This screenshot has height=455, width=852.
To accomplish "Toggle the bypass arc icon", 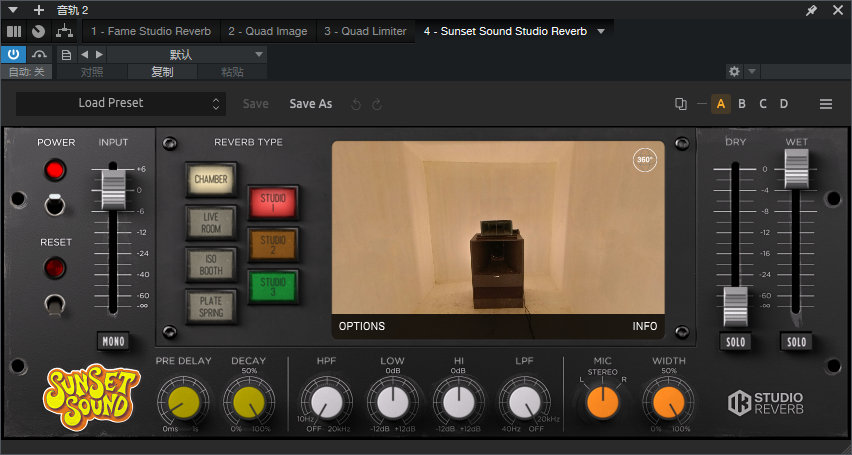I will point(39,54).
